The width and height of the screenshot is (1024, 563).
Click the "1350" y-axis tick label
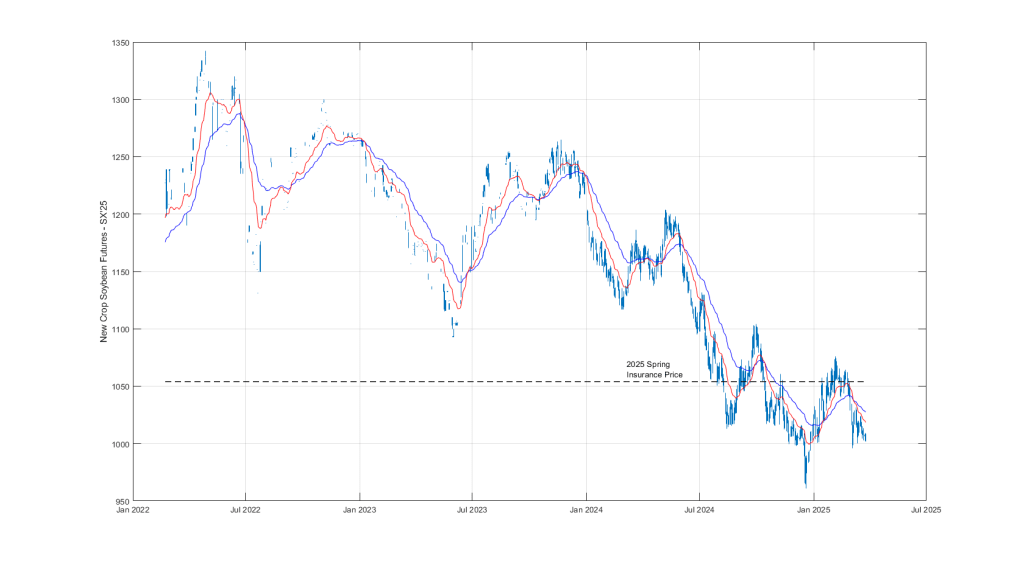pyautogui.click(x=121, y=43)
